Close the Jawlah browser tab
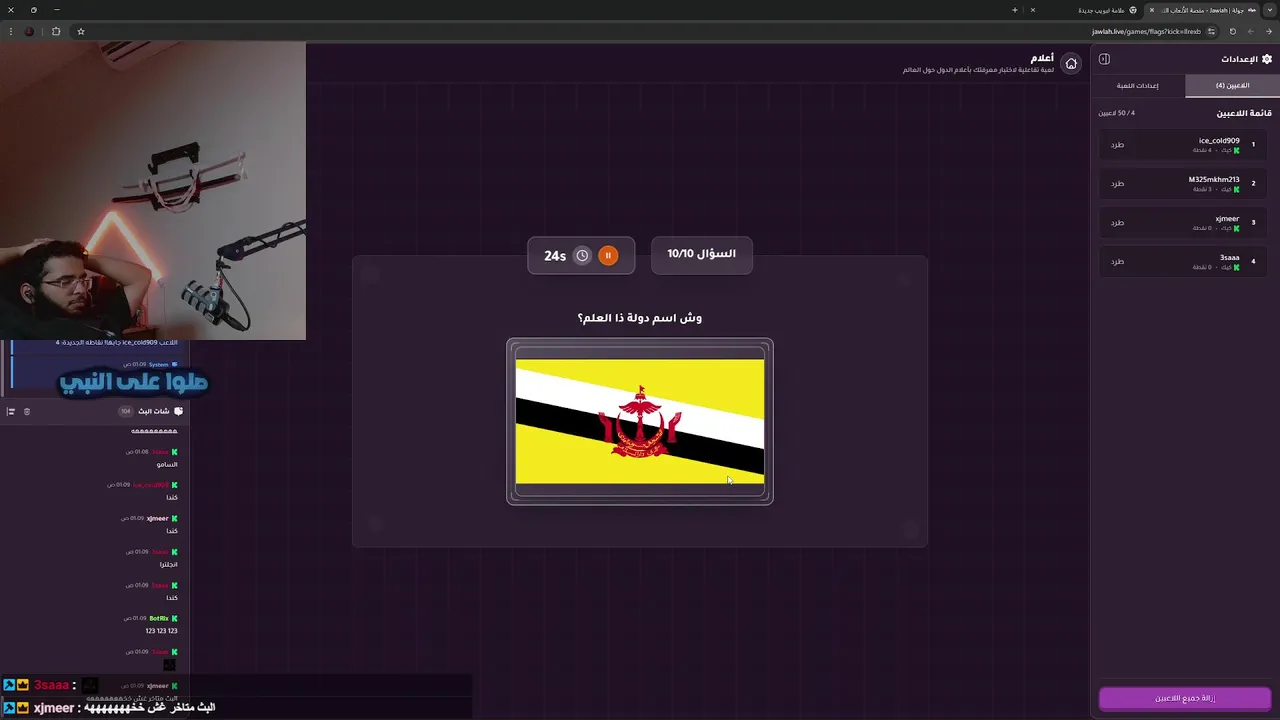 point(1151,10)
